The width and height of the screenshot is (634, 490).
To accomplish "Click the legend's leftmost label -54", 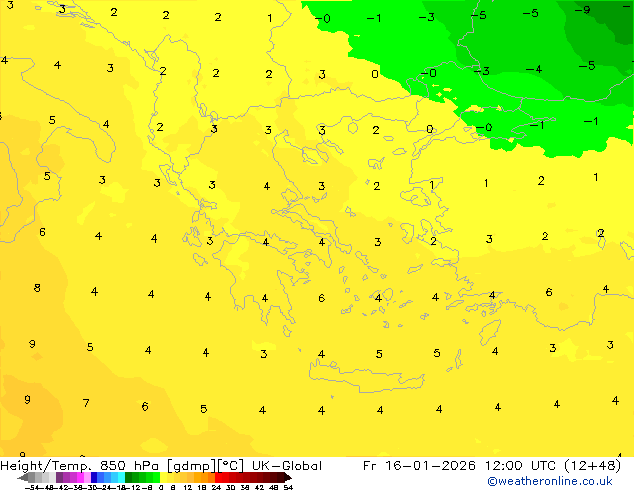I will (32, 487).
